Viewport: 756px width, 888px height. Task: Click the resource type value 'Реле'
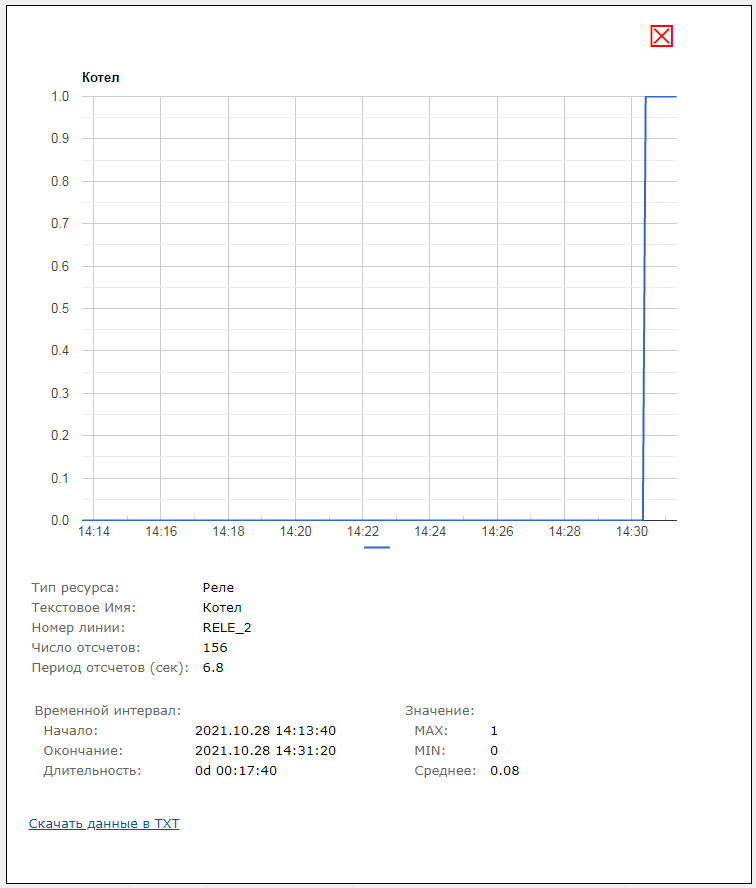218,588
